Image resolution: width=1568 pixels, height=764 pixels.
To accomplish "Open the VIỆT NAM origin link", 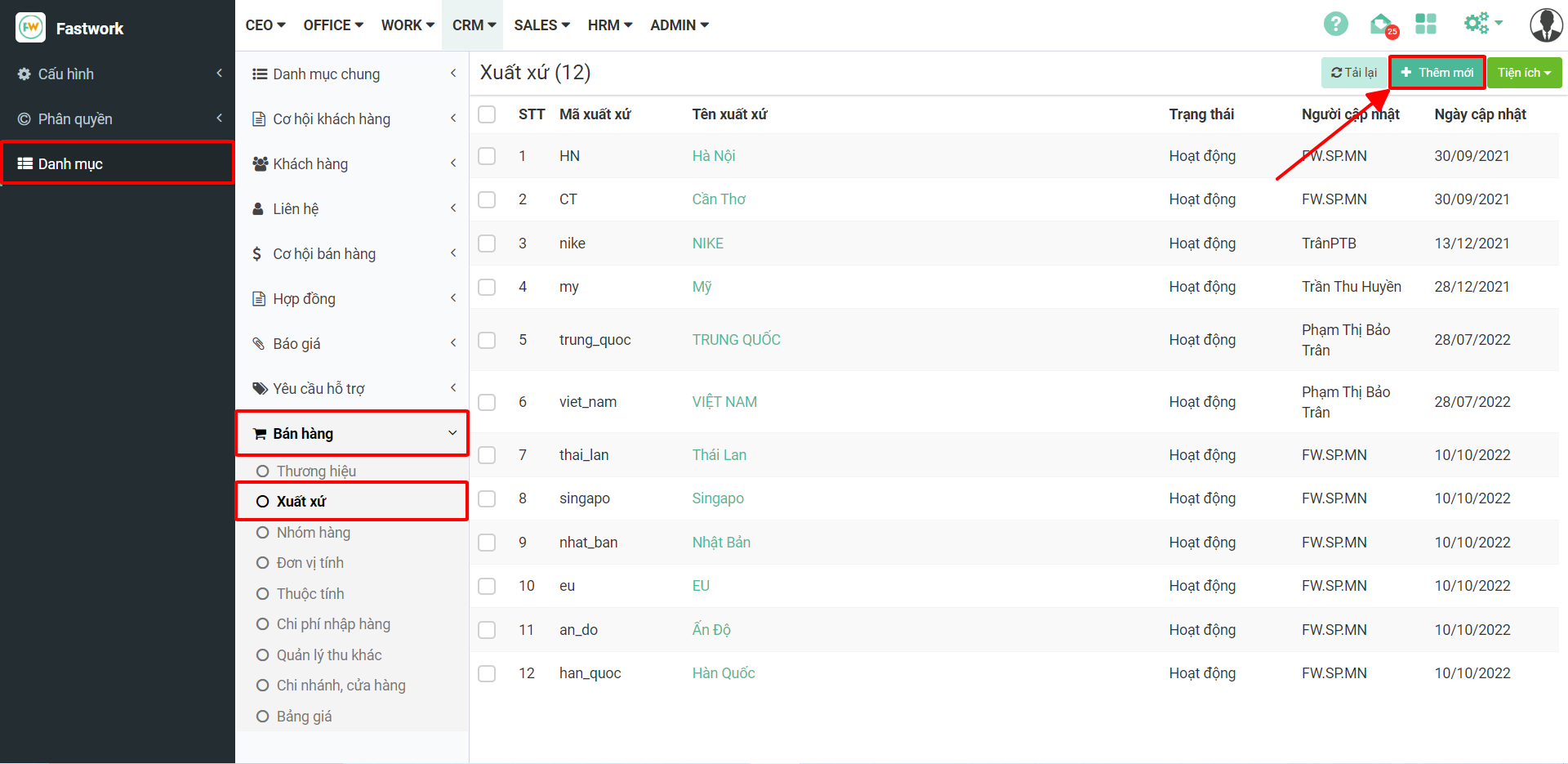I will pos(724,402).
